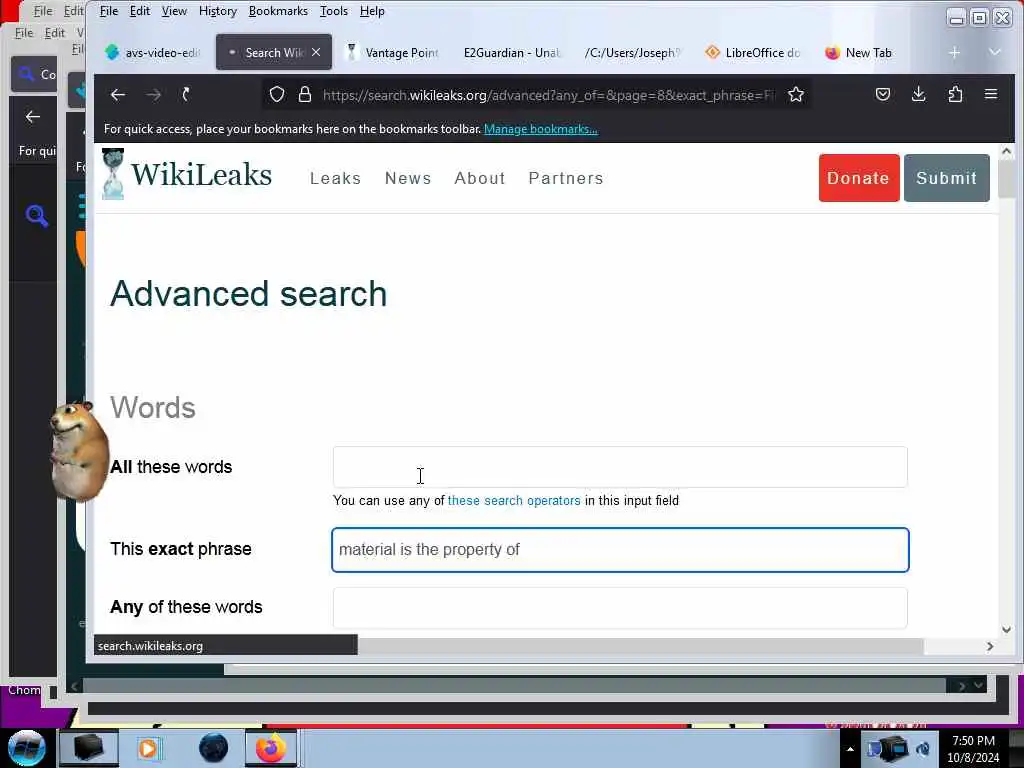Open the these search operators link
This screenshot has width=1024, height=768.
tap(514, 501)
